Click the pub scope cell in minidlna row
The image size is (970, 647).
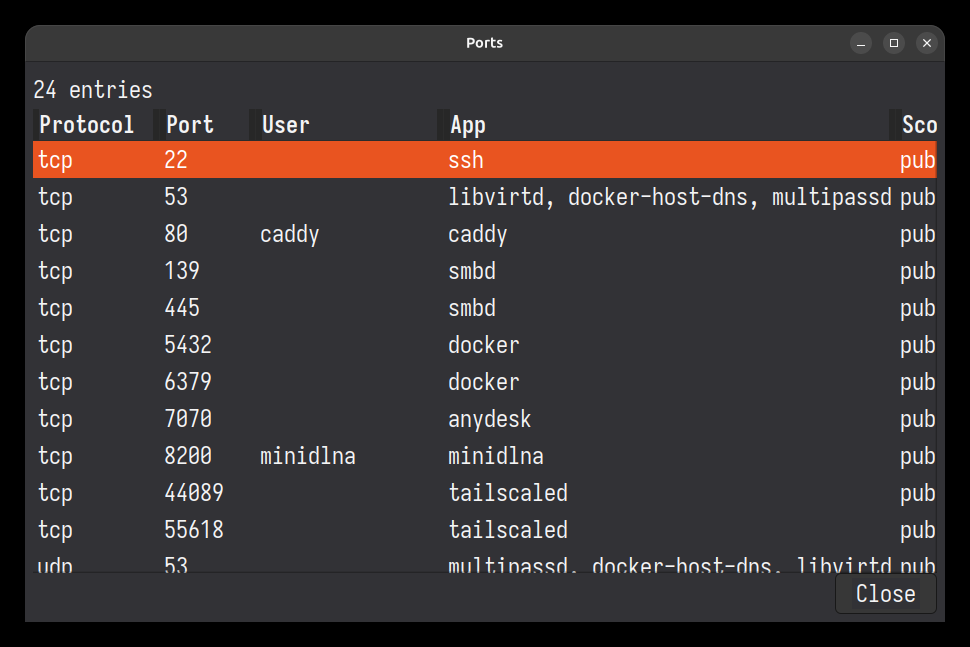[918, 456]
